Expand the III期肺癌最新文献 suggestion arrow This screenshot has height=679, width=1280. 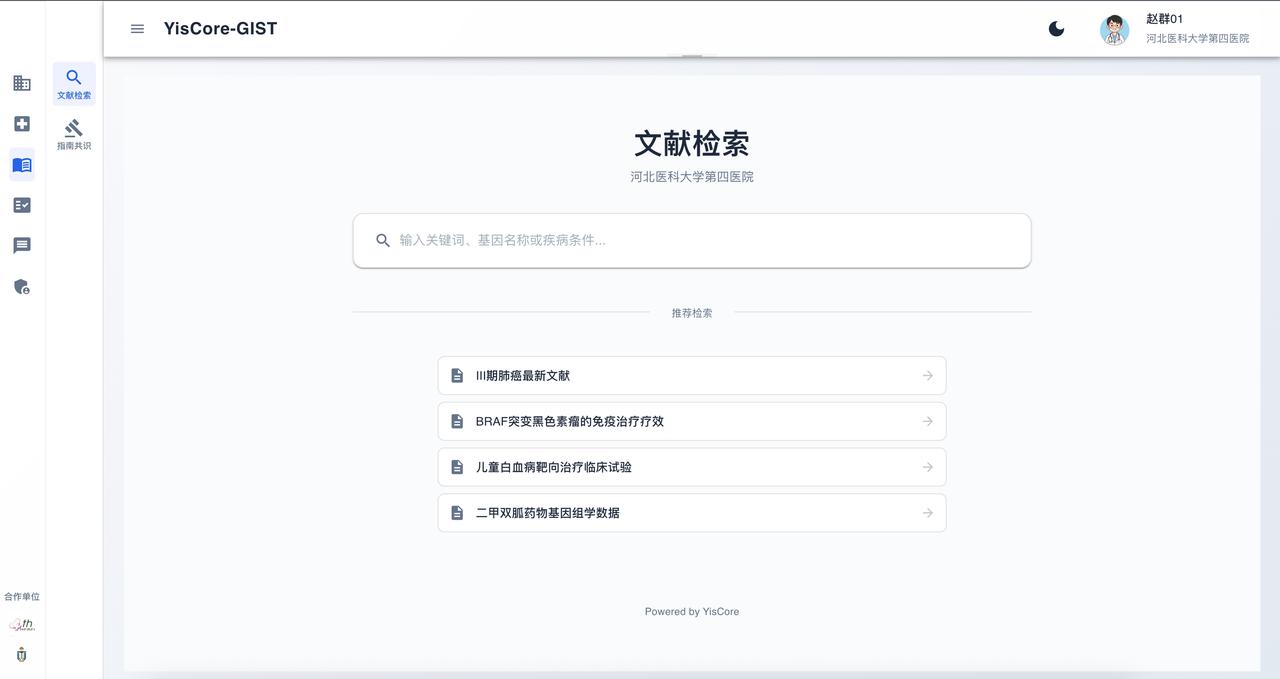926,375
